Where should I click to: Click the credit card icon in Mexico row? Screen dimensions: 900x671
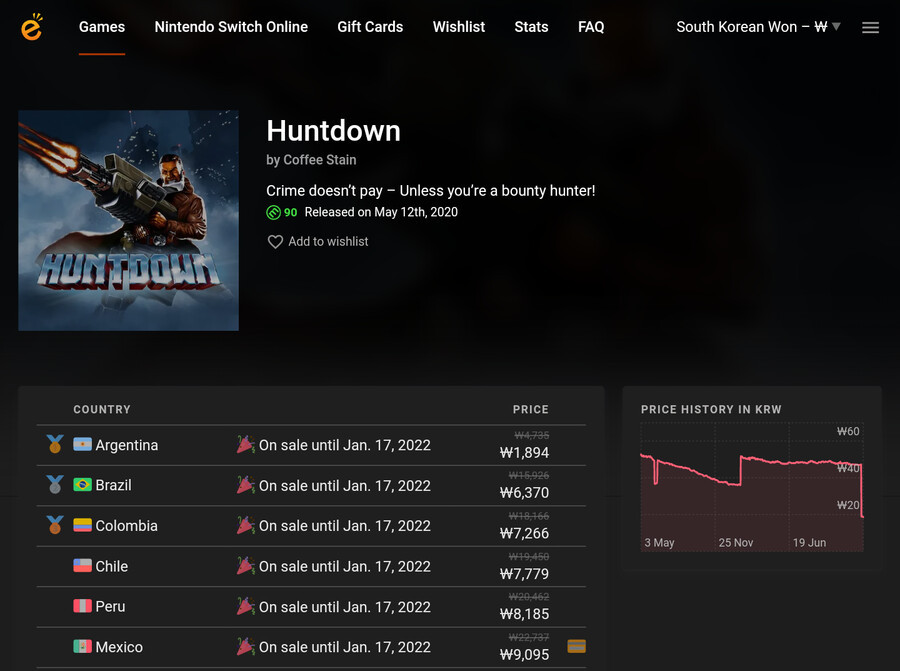click(x=576, y=646)
